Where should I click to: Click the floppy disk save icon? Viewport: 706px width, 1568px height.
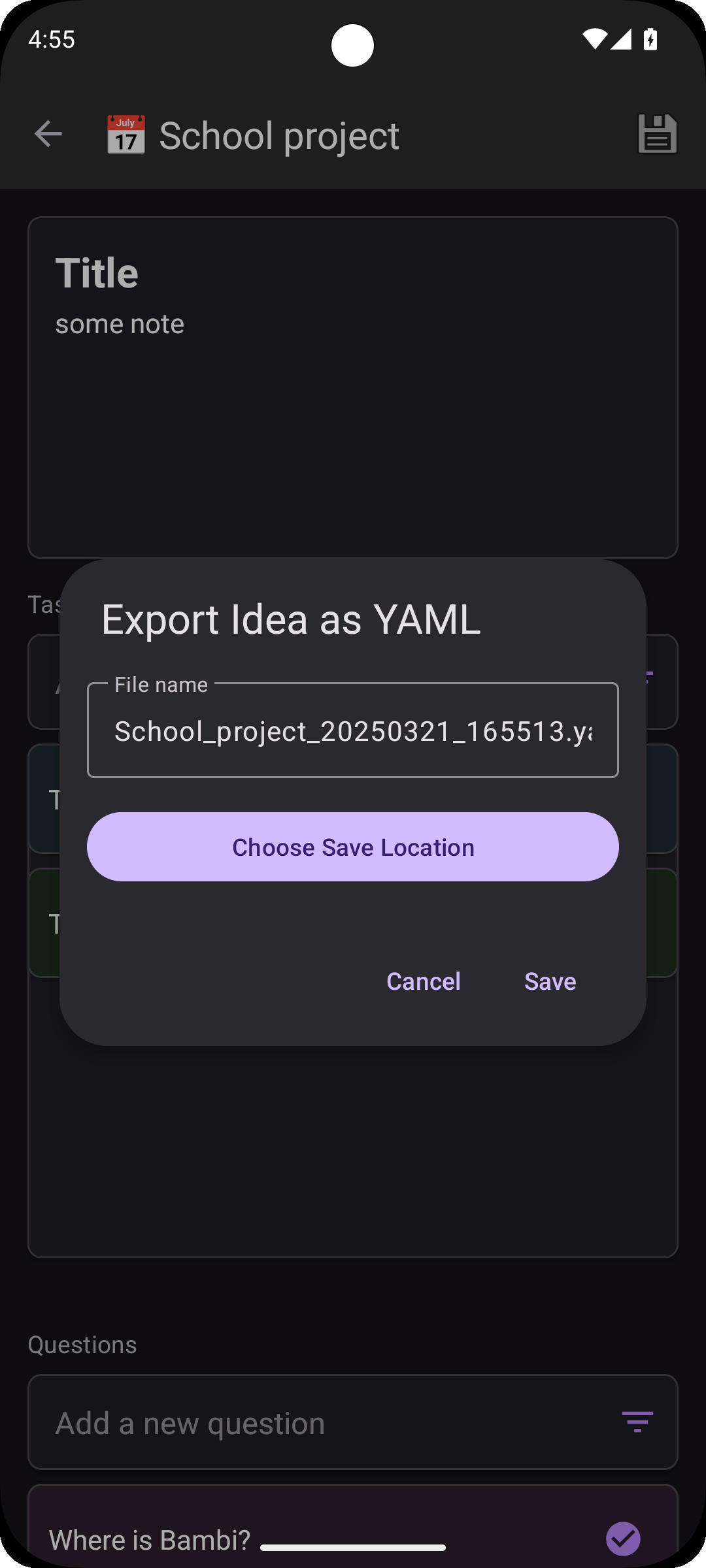657,134
